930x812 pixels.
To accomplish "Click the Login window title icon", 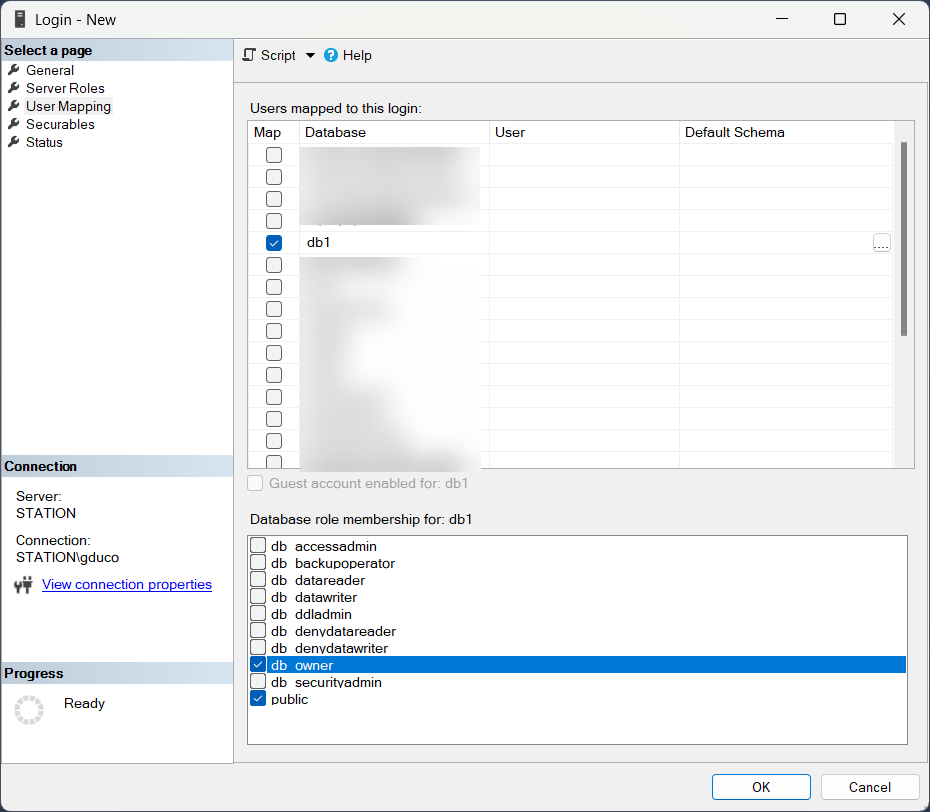I will (x=20, y=20).
